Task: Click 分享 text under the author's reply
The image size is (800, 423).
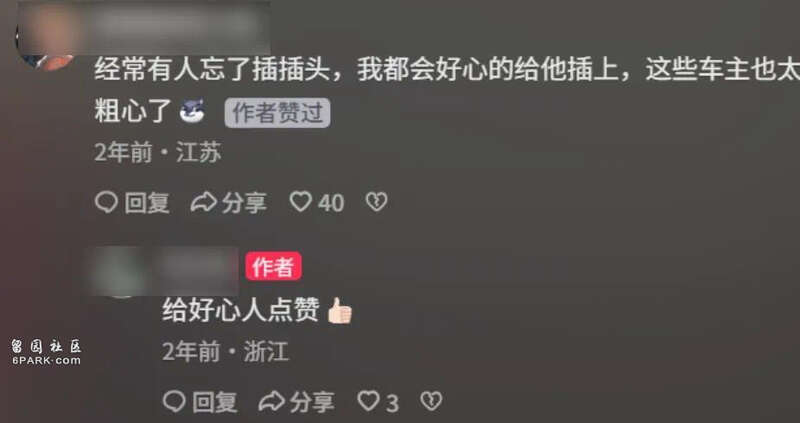Action: [312, 402]
